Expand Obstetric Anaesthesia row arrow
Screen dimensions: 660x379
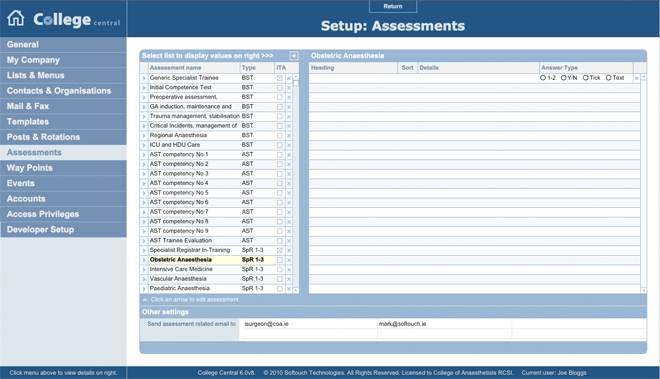[x=144, y=260]
